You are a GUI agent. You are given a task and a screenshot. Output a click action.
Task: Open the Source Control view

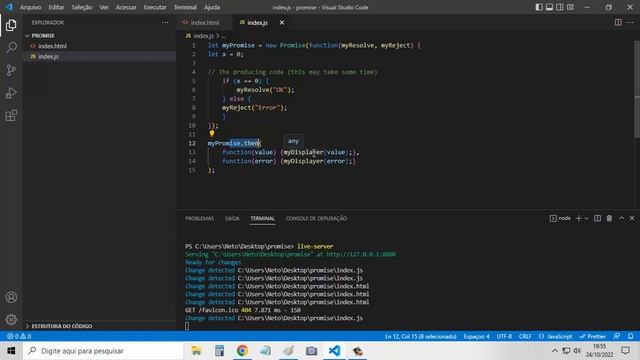11,70
